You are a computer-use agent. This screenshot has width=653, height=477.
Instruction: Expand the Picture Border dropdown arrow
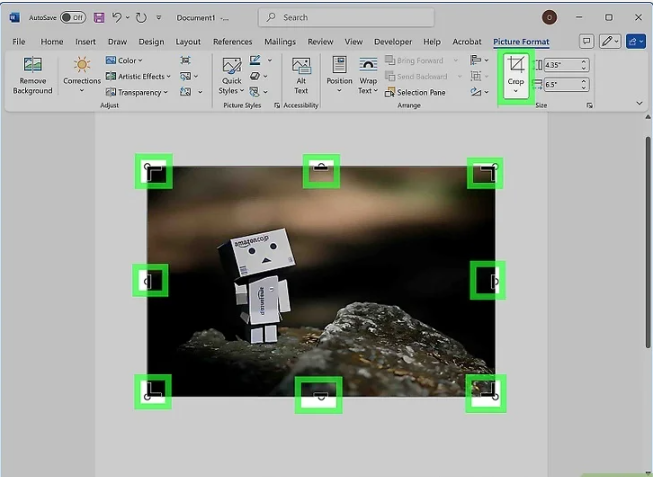click(270, 60)
